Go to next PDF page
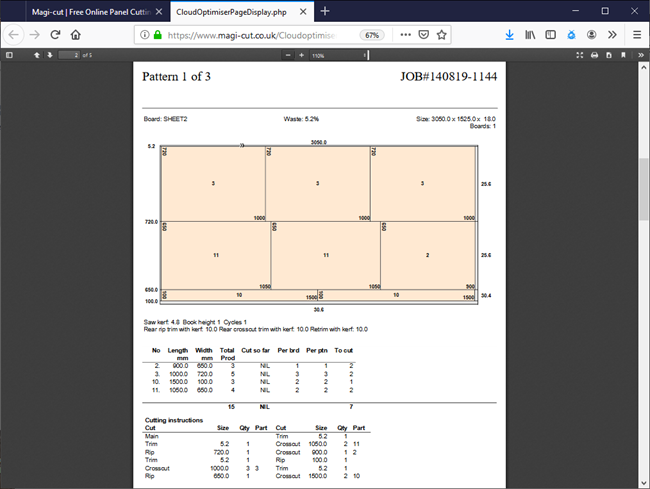Screen dimensions: 650x489 (50, 55)
